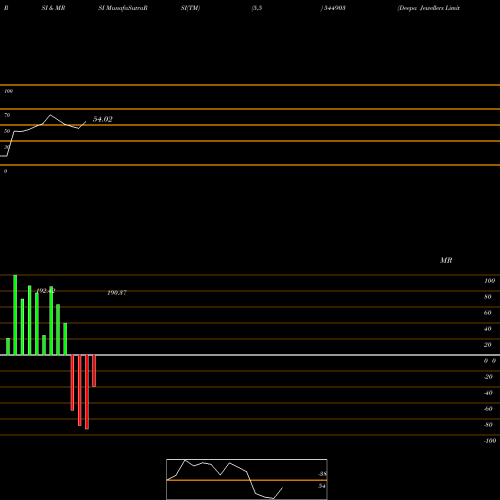Click the longest red MR bar
This screenshot has height=500, width=500.
point(87,392)
